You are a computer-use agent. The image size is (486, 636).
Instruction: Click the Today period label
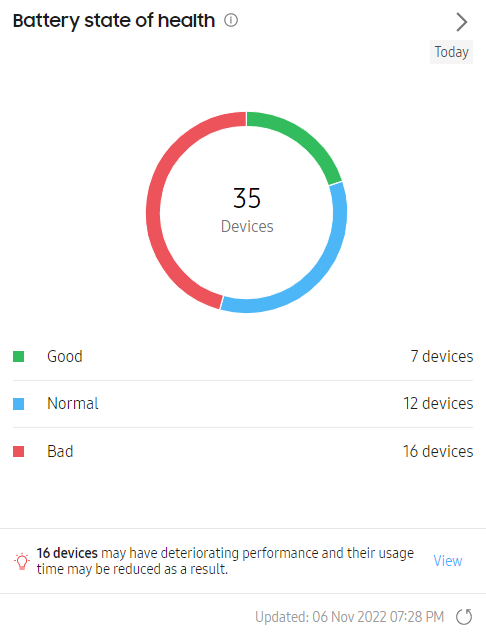tap(452, 52)
